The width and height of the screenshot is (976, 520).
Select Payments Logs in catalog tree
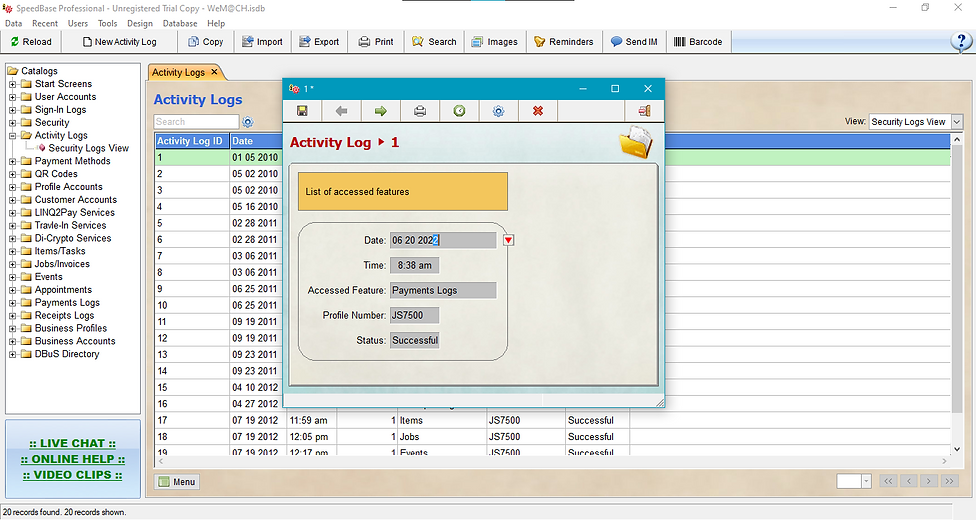tap(67, 303)
